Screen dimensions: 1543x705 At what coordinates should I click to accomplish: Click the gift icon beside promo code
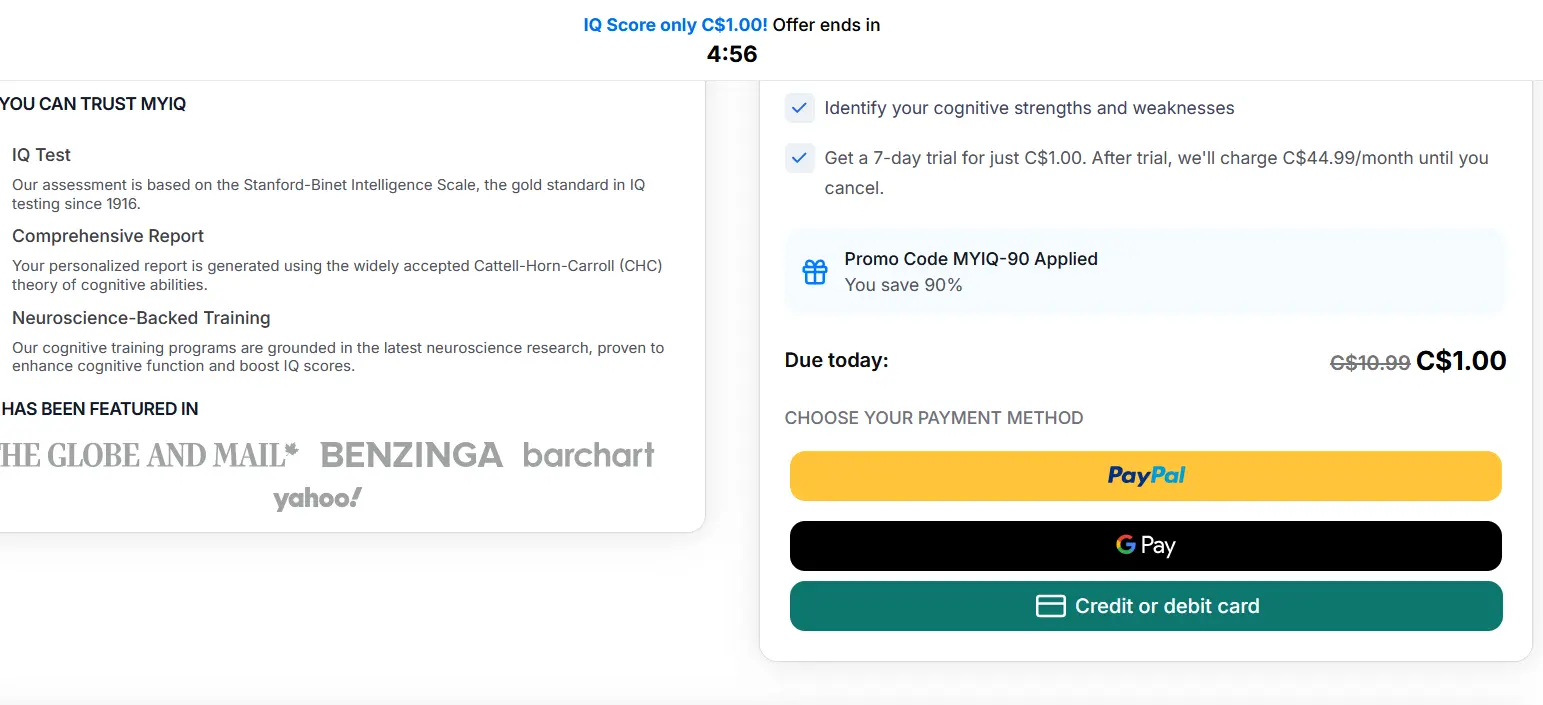[x=815, y=272]
